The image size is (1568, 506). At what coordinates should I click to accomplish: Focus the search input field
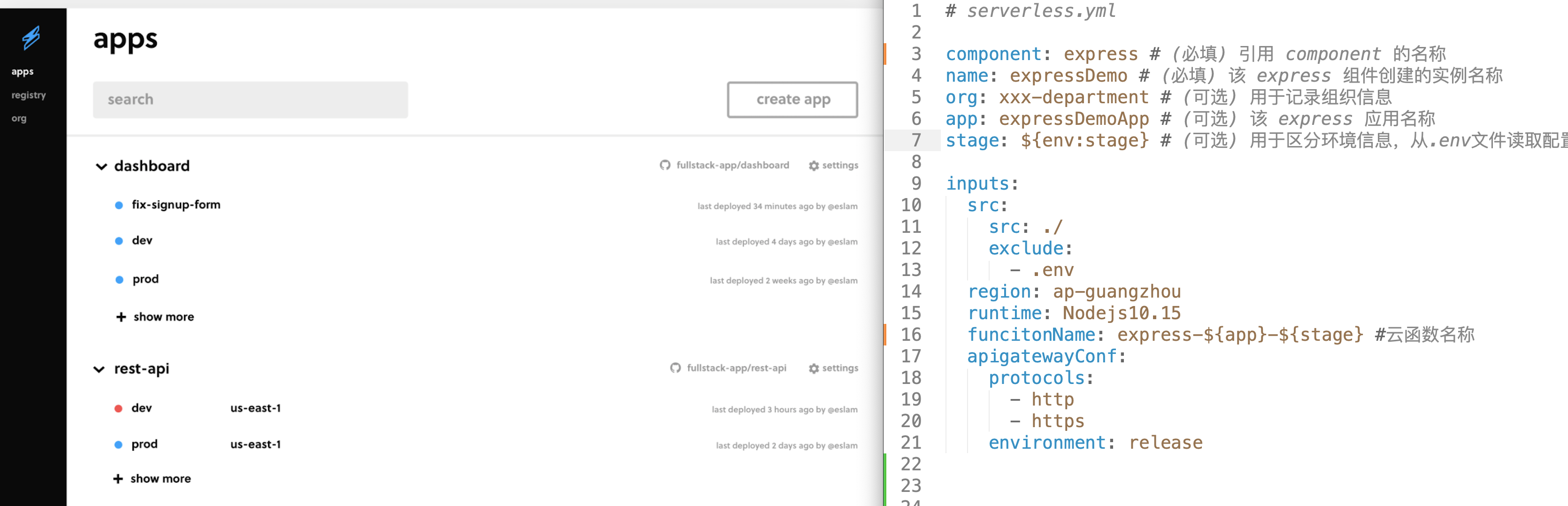[x=250, y=99]
